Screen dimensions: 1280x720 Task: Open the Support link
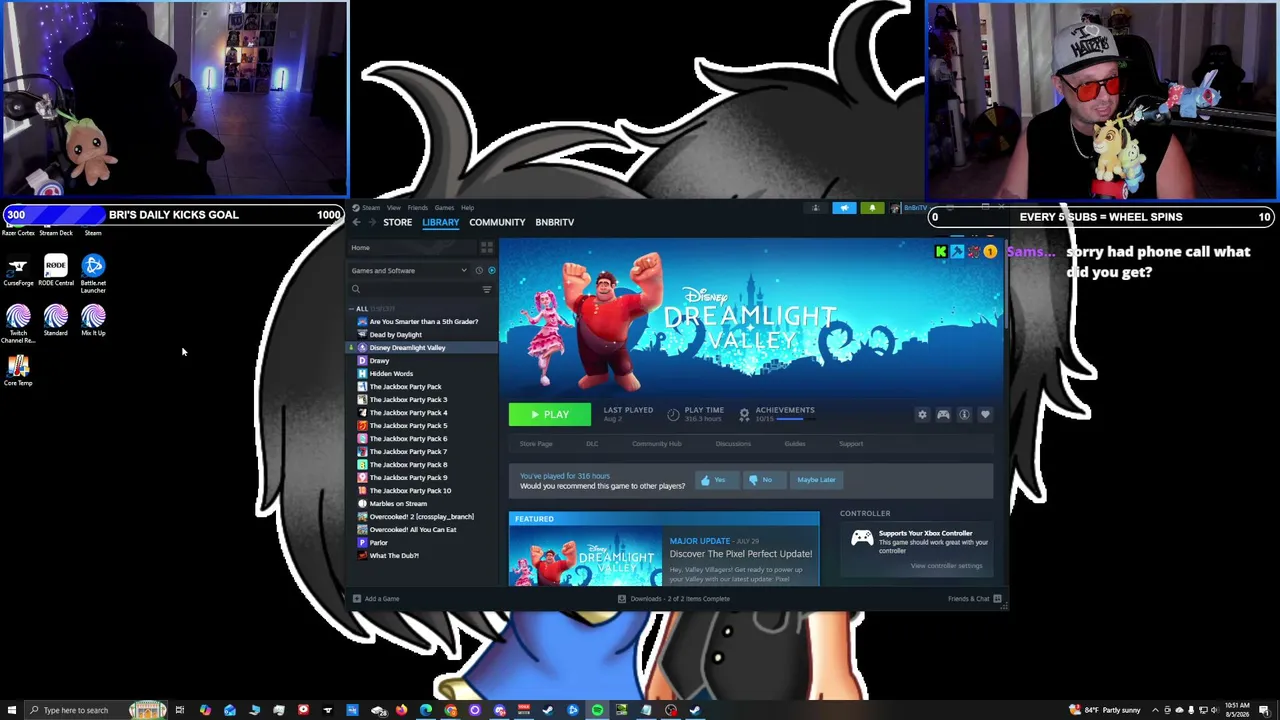coord(851,444)
